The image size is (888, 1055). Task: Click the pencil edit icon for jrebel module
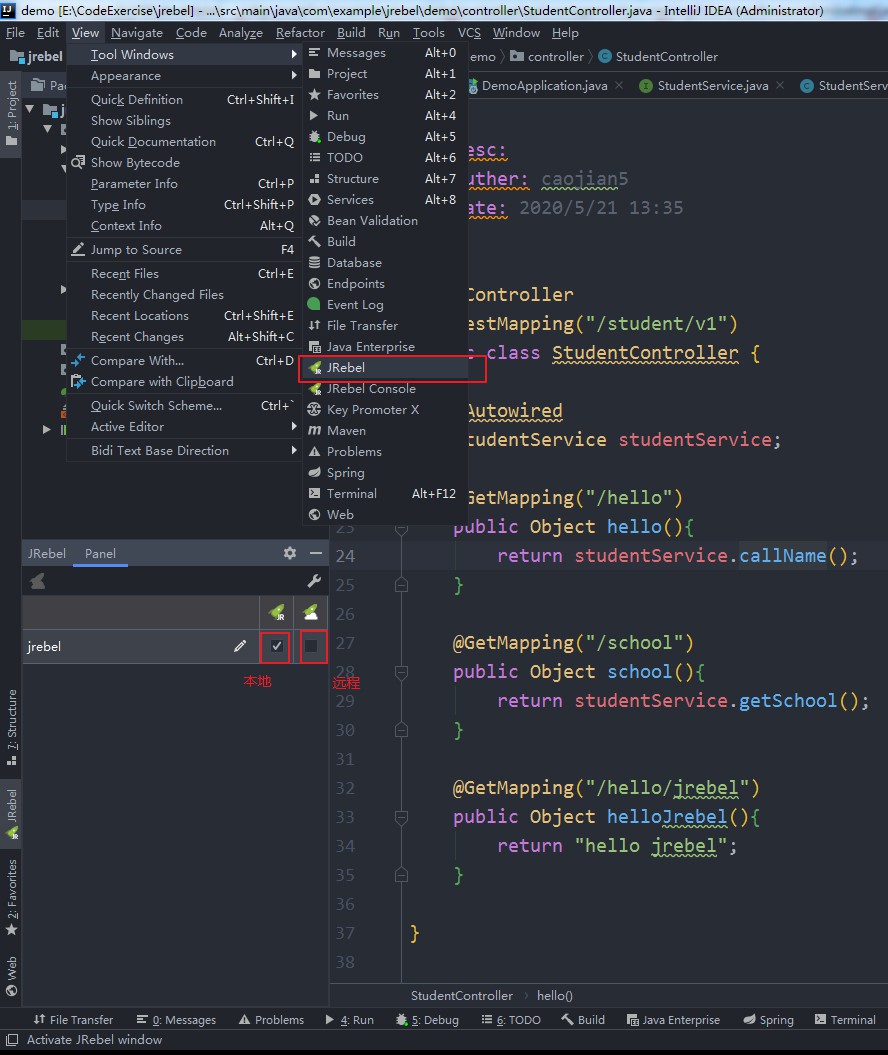tap(240, 646)
